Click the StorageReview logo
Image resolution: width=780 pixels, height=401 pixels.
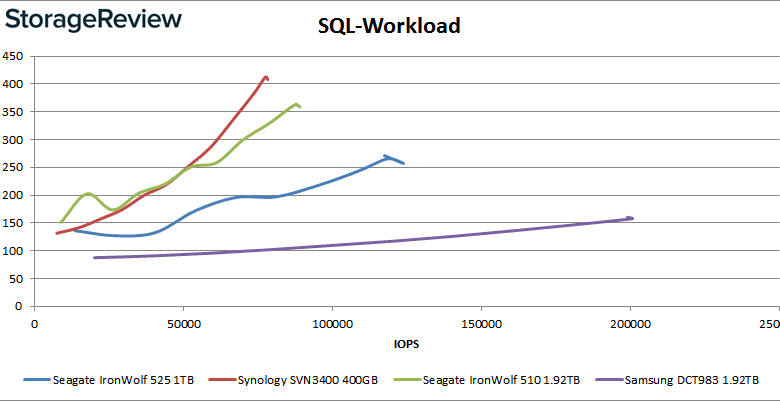click(x=94, y=22)
